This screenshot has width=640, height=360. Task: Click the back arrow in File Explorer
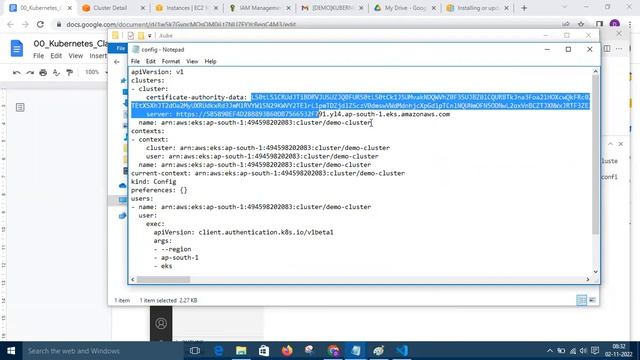click(x=117, y=62)
